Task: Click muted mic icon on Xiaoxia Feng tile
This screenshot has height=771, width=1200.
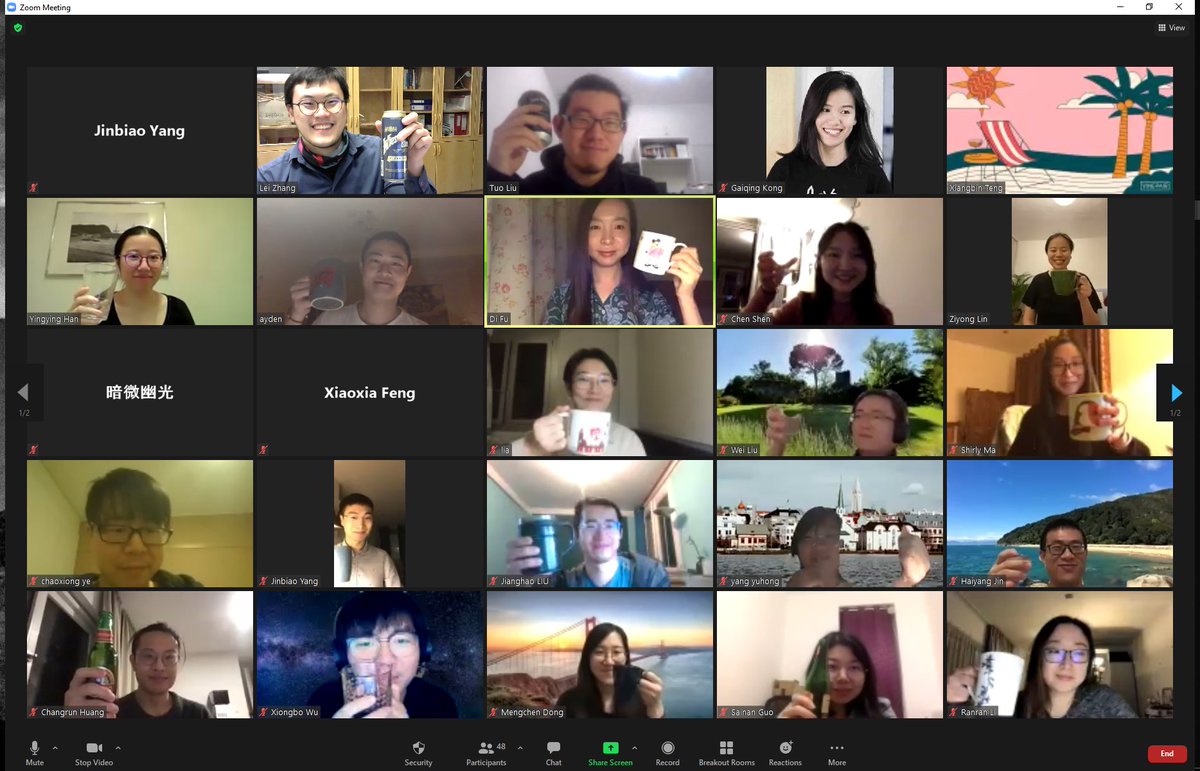Action: tap(264, 450)
